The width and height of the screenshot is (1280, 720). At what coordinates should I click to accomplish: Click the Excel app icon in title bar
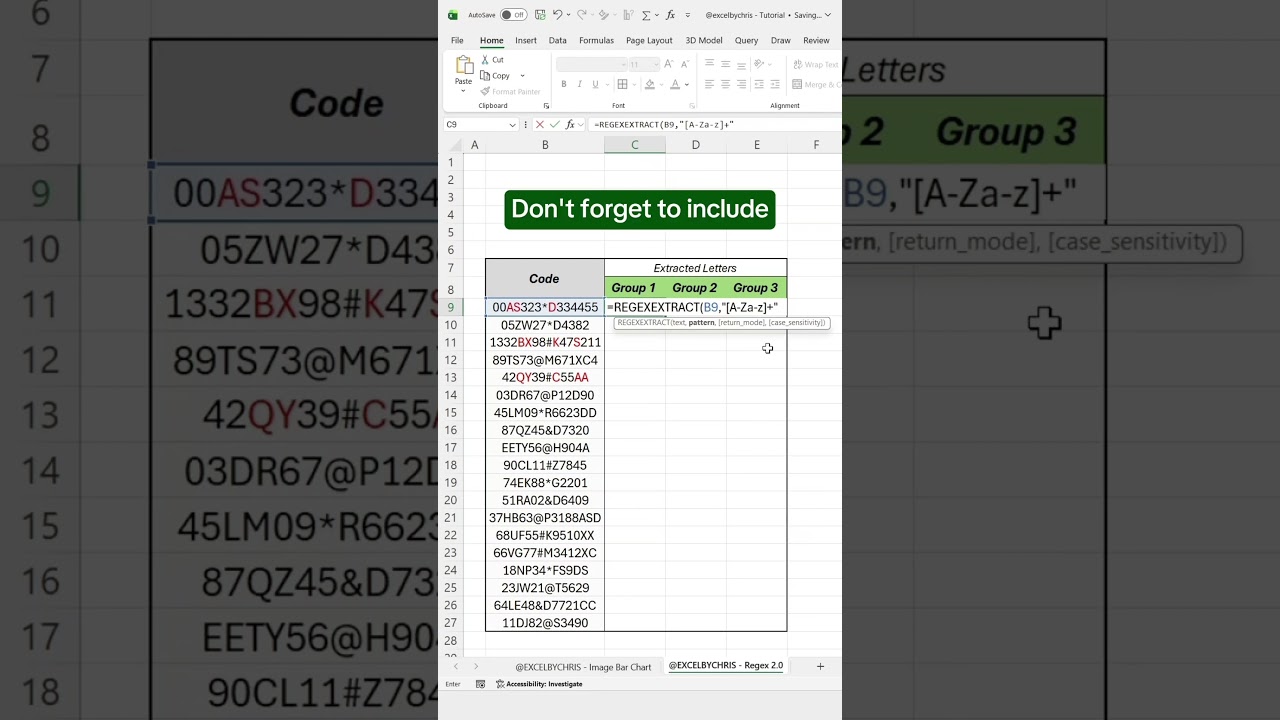pyautogui.click(x=453, y=15)
